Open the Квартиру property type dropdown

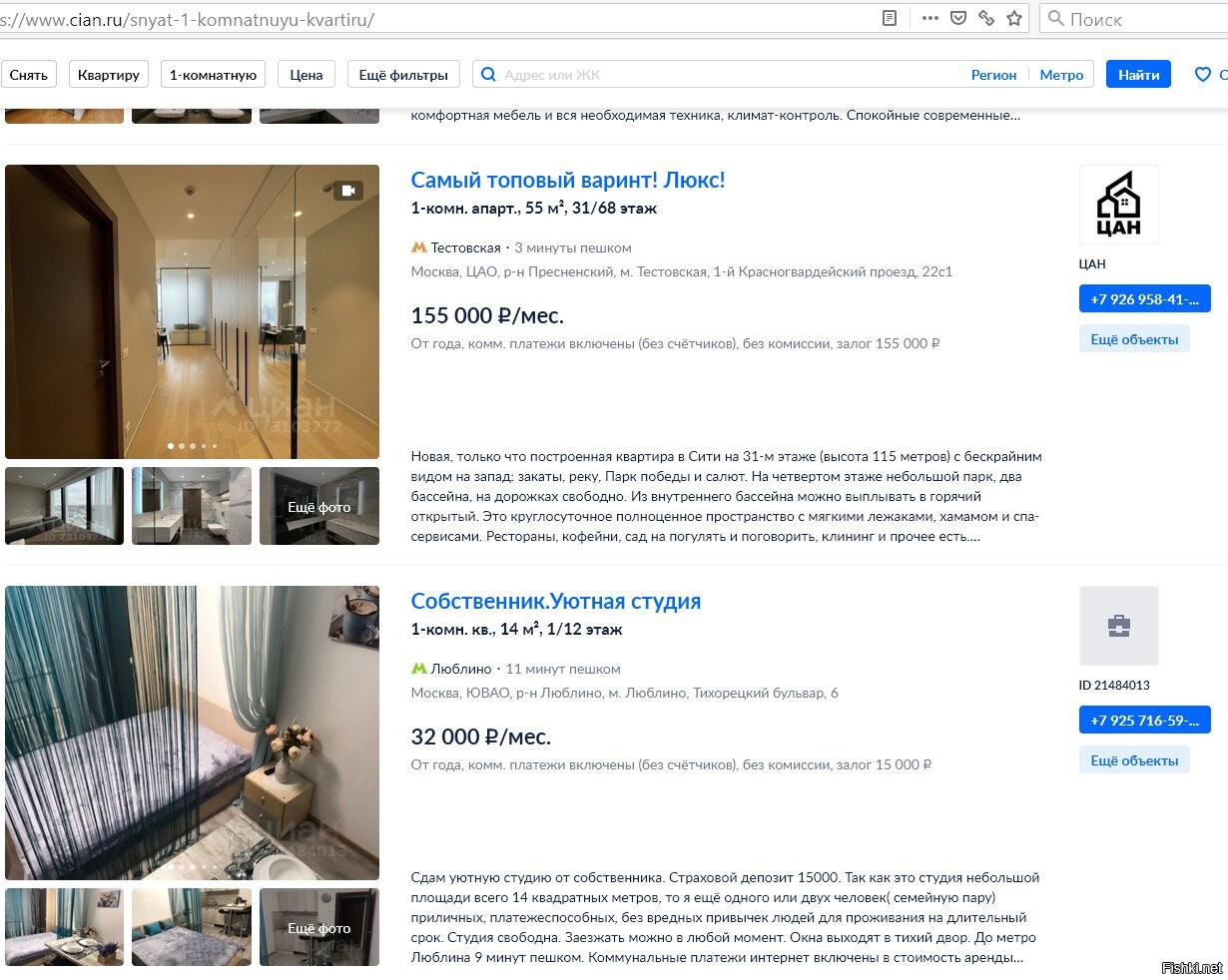109,75
